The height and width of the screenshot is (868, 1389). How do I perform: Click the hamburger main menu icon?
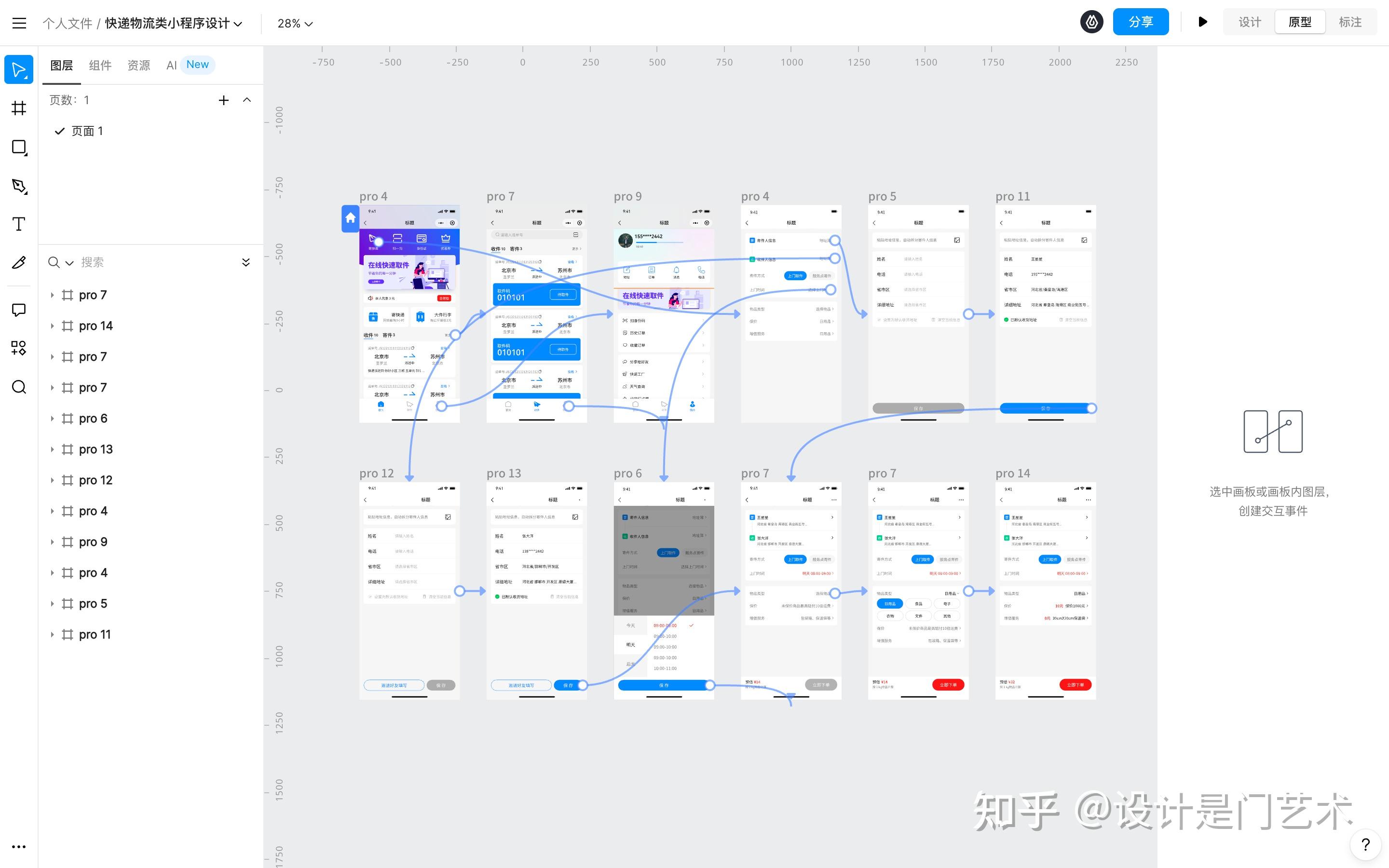point(19,23)
